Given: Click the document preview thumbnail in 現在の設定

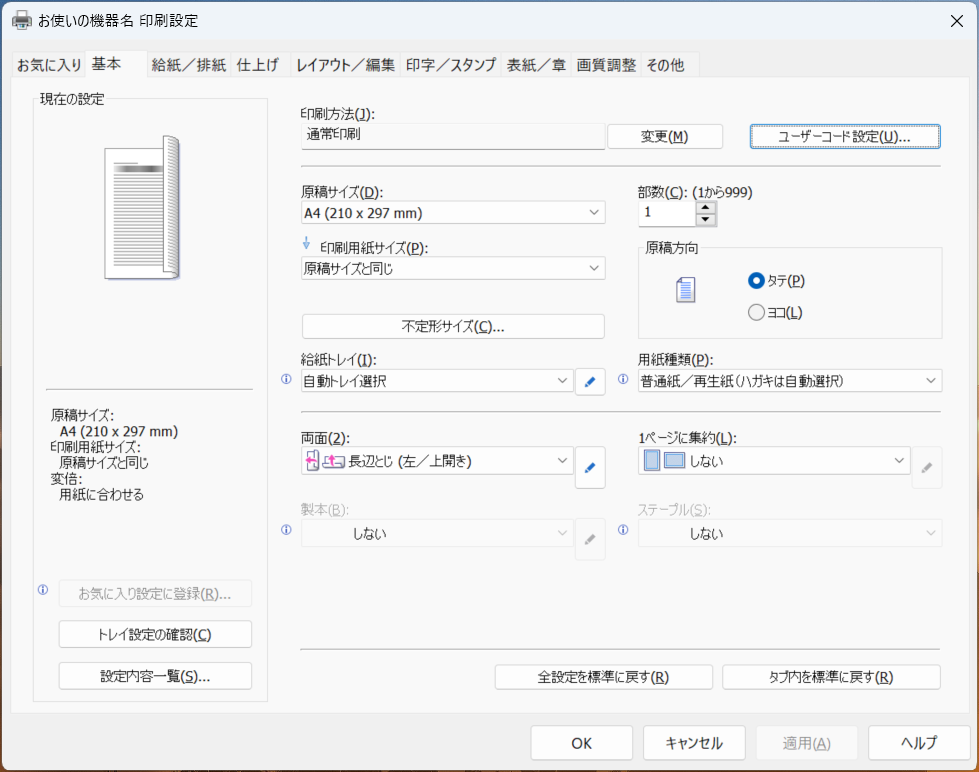Looking at the screenshot, I should [141, 209].
